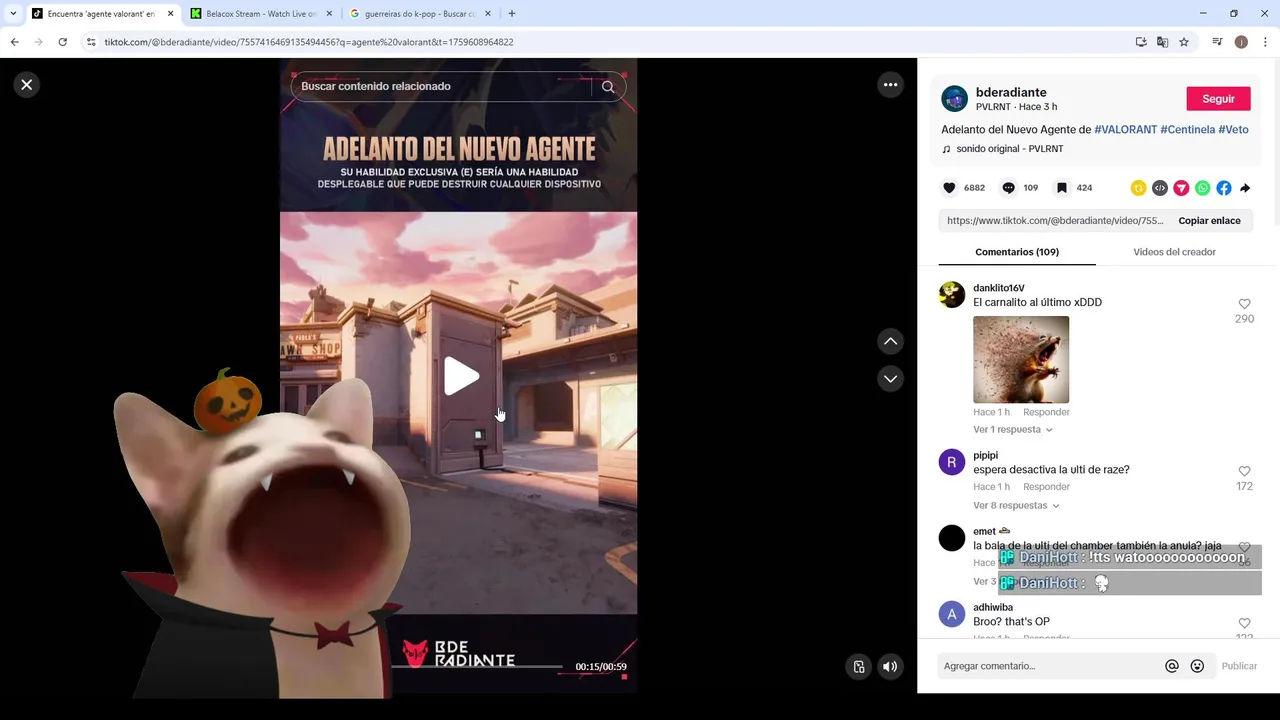Click the Publicar button to post comment
The image size is (1280, 720).
[1239, 666]
